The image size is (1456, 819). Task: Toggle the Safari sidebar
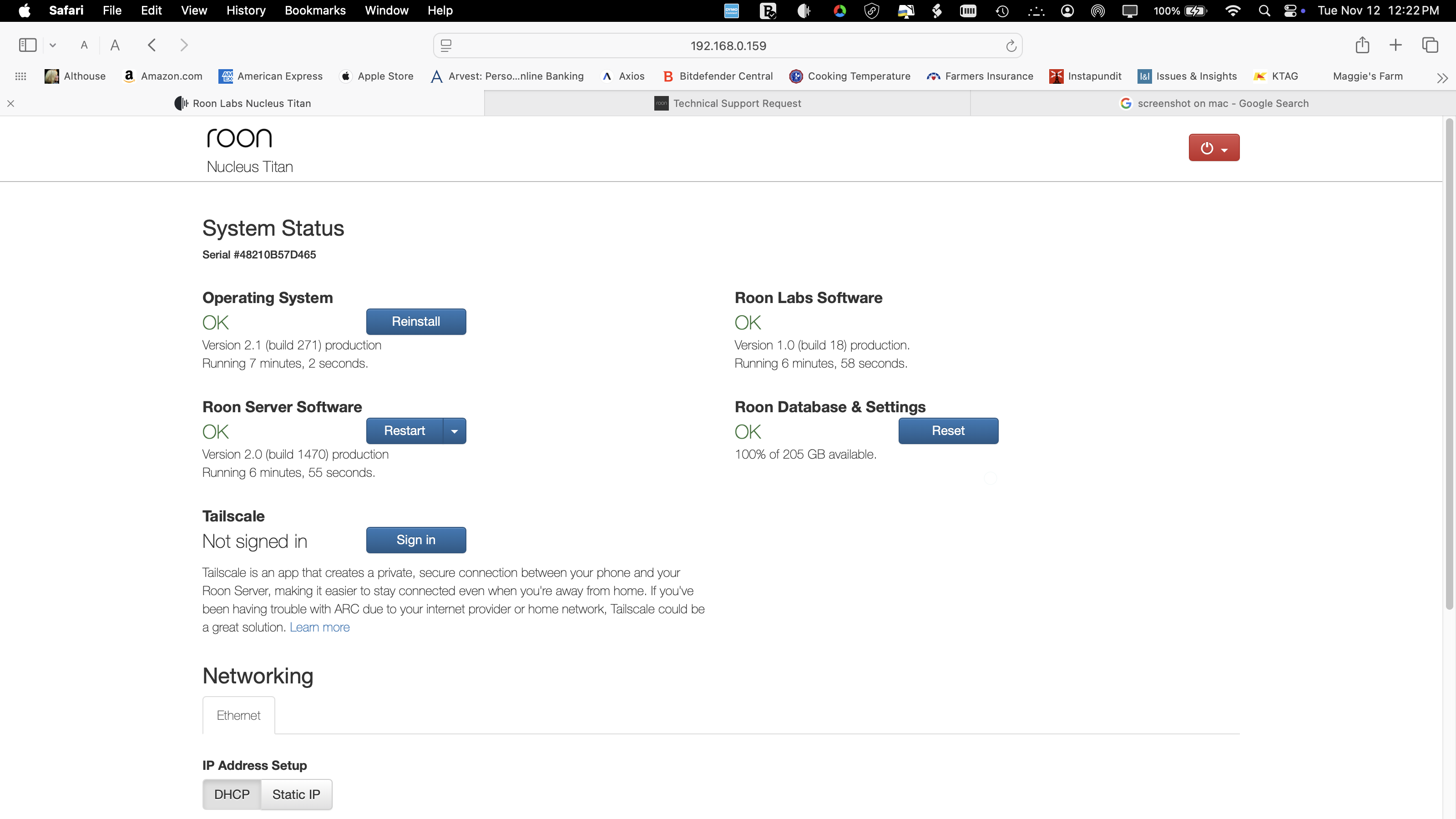pyautogui.click(x=27, y=45)
